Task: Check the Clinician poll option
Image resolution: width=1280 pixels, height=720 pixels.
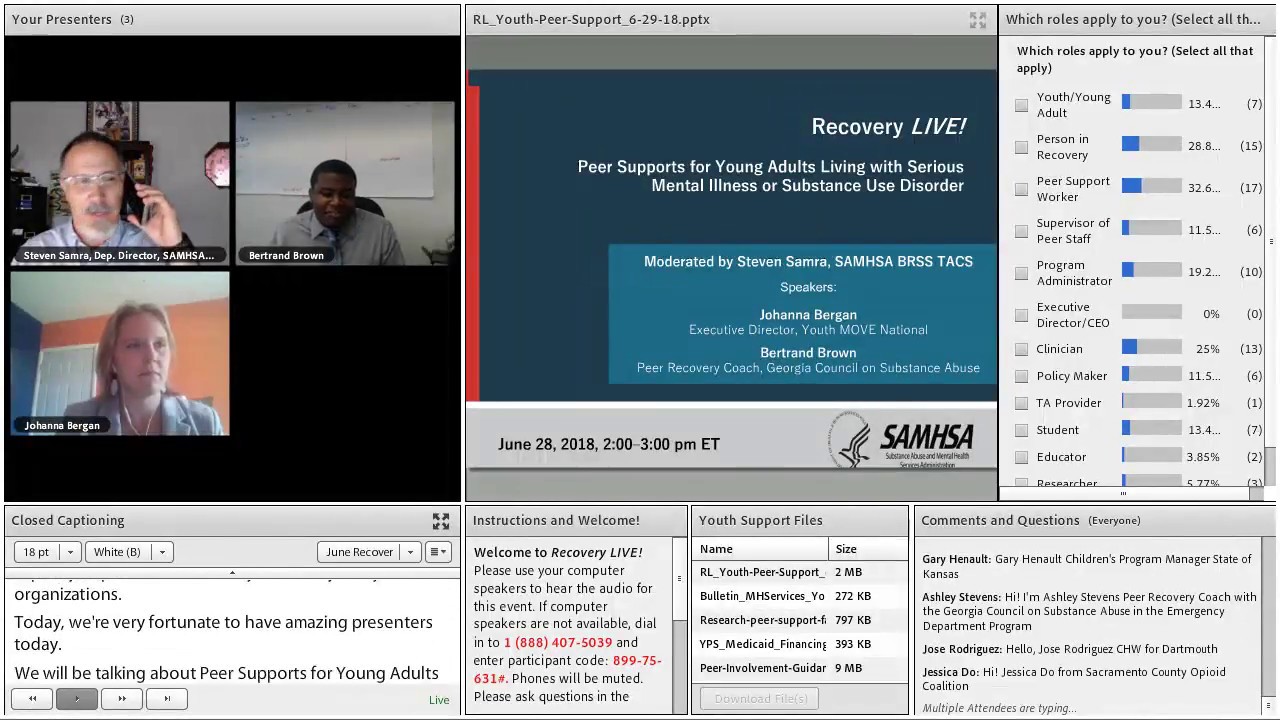Action: (1021, 349)
